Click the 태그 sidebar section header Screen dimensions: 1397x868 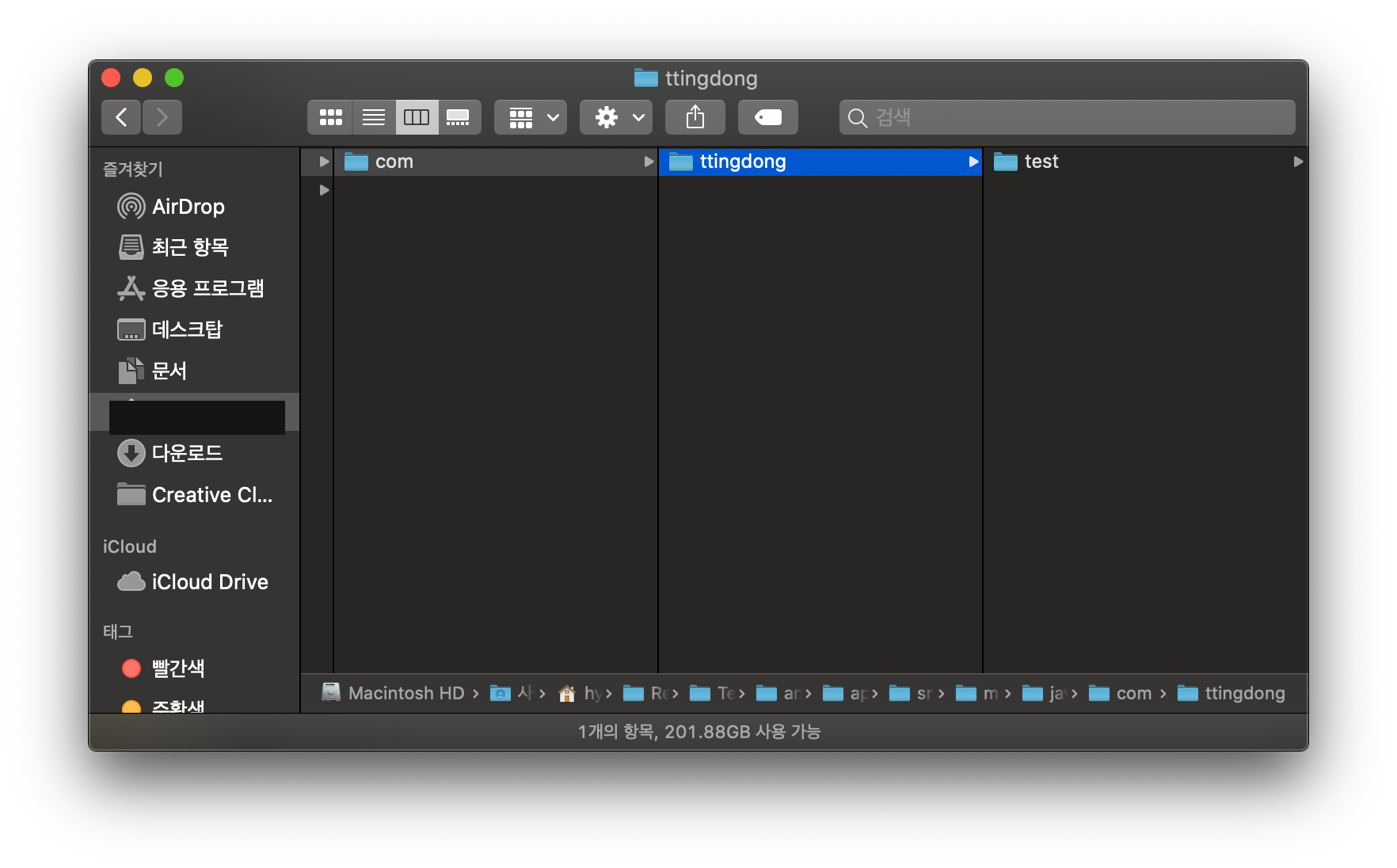pos(118,631)
